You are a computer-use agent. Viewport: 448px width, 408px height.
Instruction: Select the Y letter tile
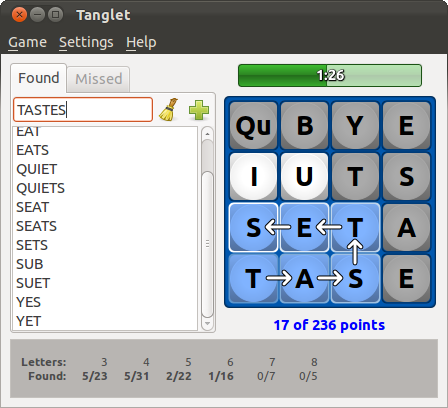[355, 125]
